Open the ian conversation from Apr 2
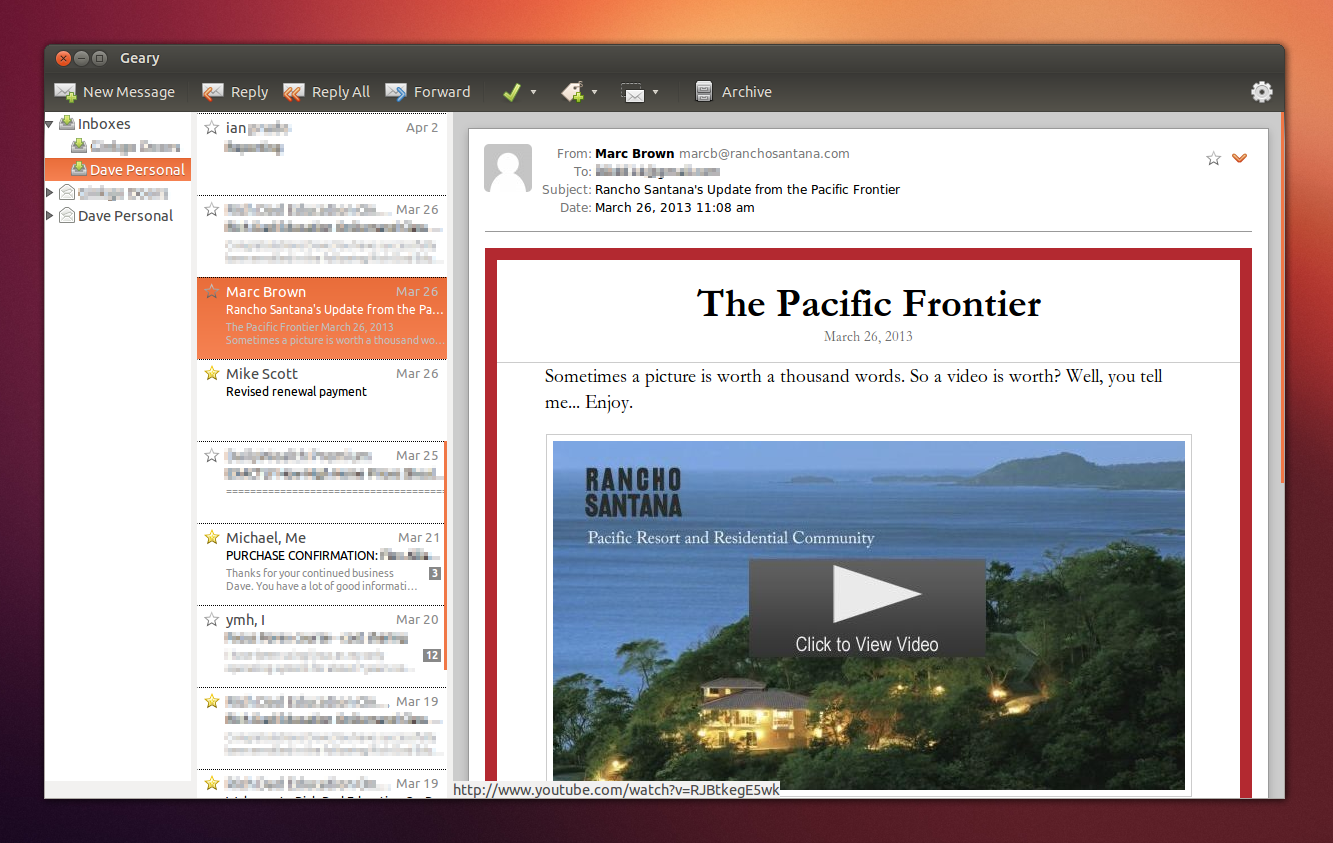 point(322,154)
